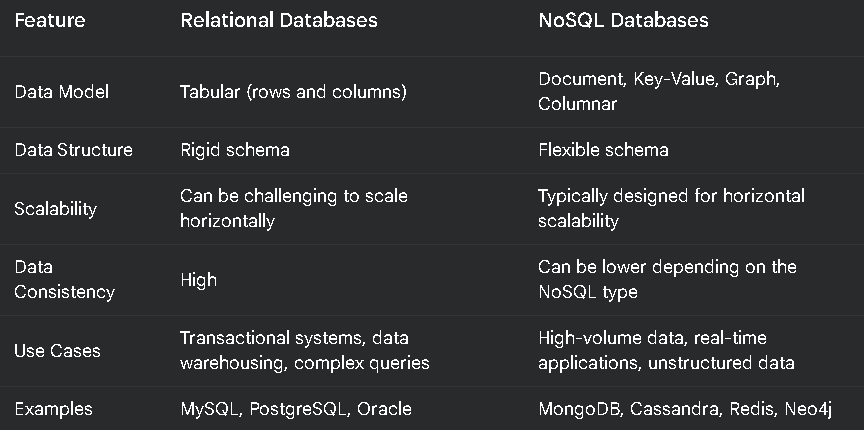Select the NoSQL Databases column header
864x430 pixels.
click(623, 20)
